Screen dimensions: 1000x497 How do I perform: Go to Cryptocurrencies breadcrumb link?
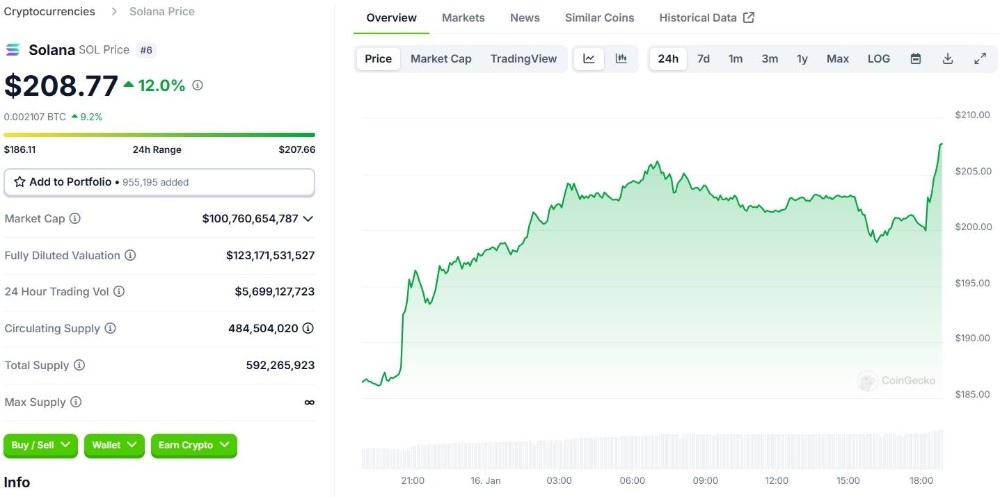pos(50,11)
